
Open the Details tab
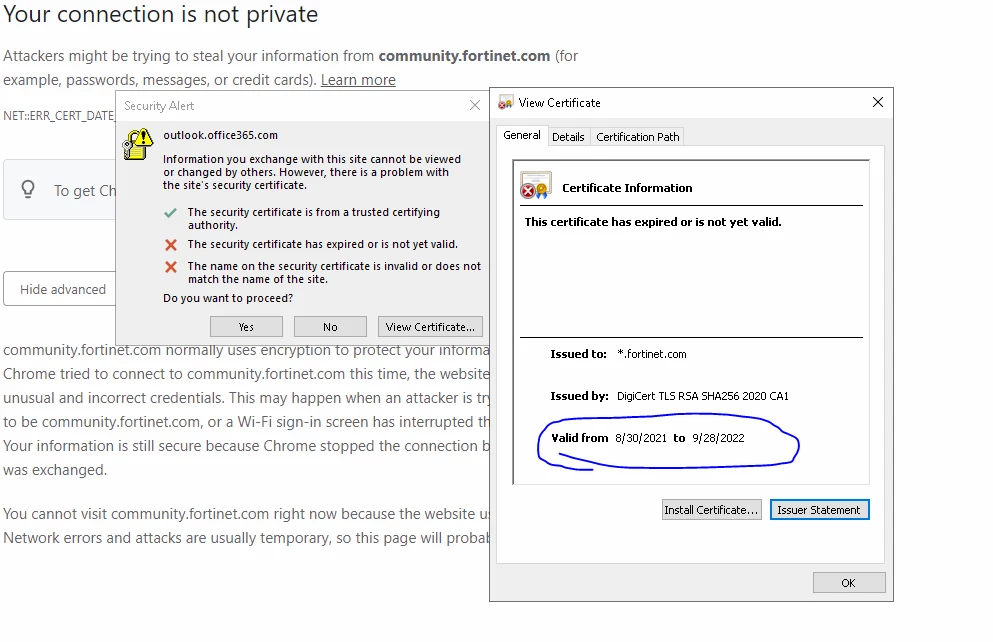coord(568,137)
